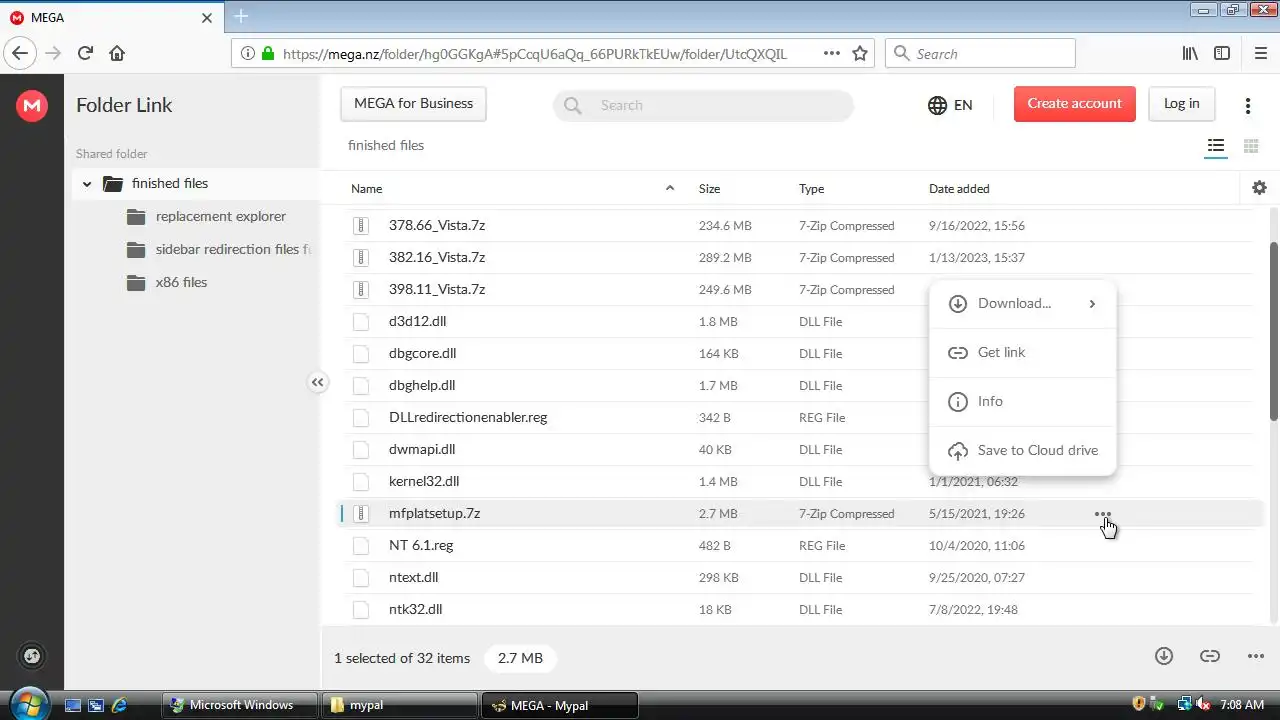Open the browser hamburger menu

pos(1260,54)
